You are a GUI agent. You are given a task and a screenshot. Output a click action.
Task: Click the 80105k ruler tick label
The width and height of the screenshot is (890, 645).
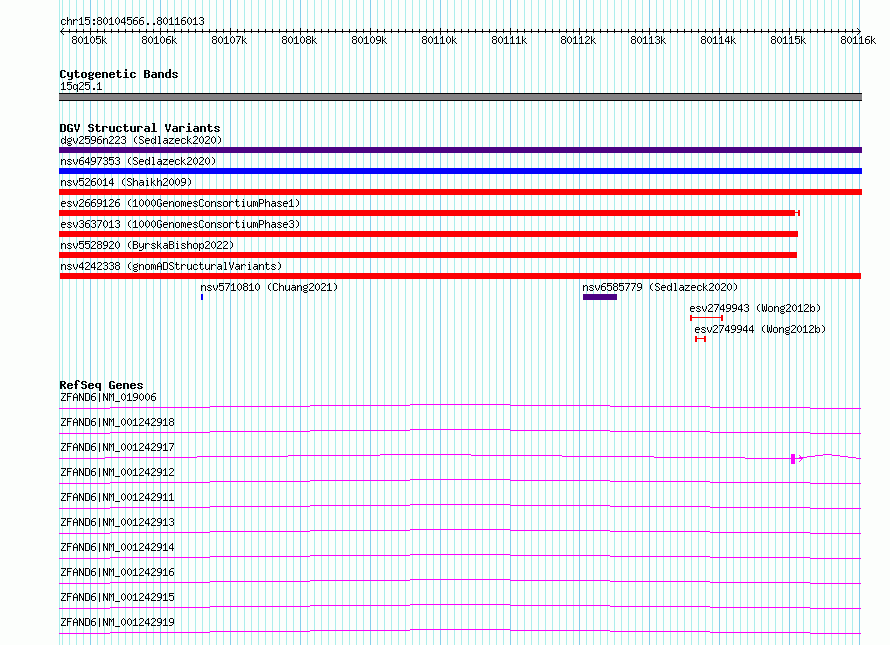click(89, 40)
